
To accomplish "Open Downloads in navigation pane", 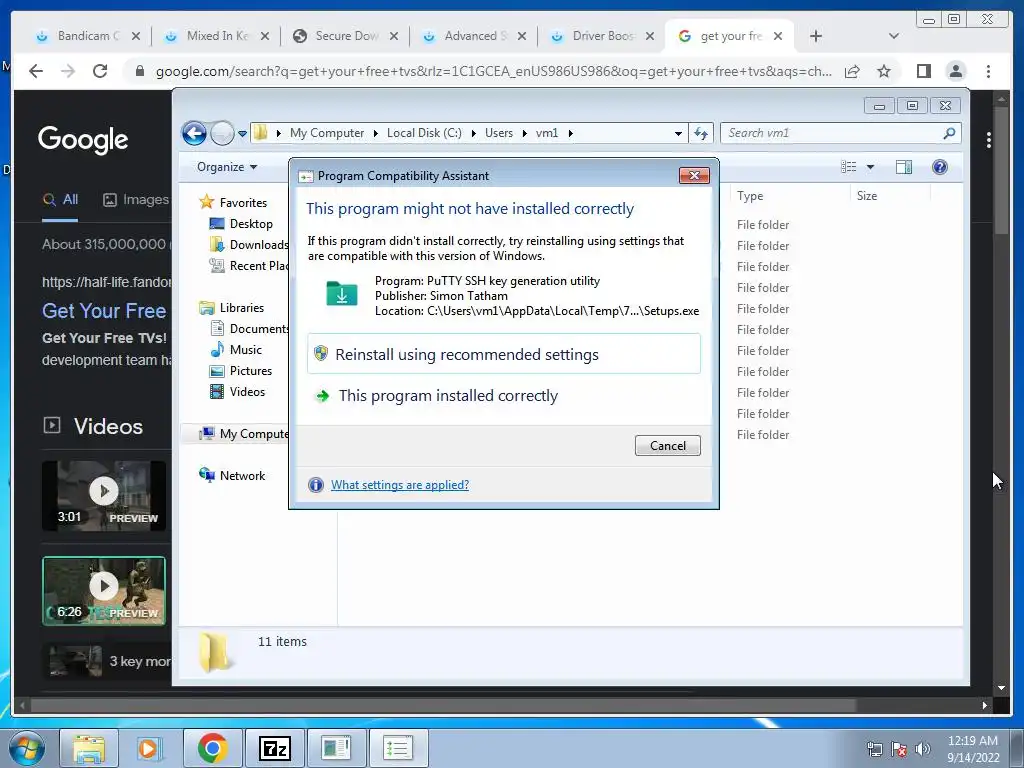I will (x=249, y=244).
